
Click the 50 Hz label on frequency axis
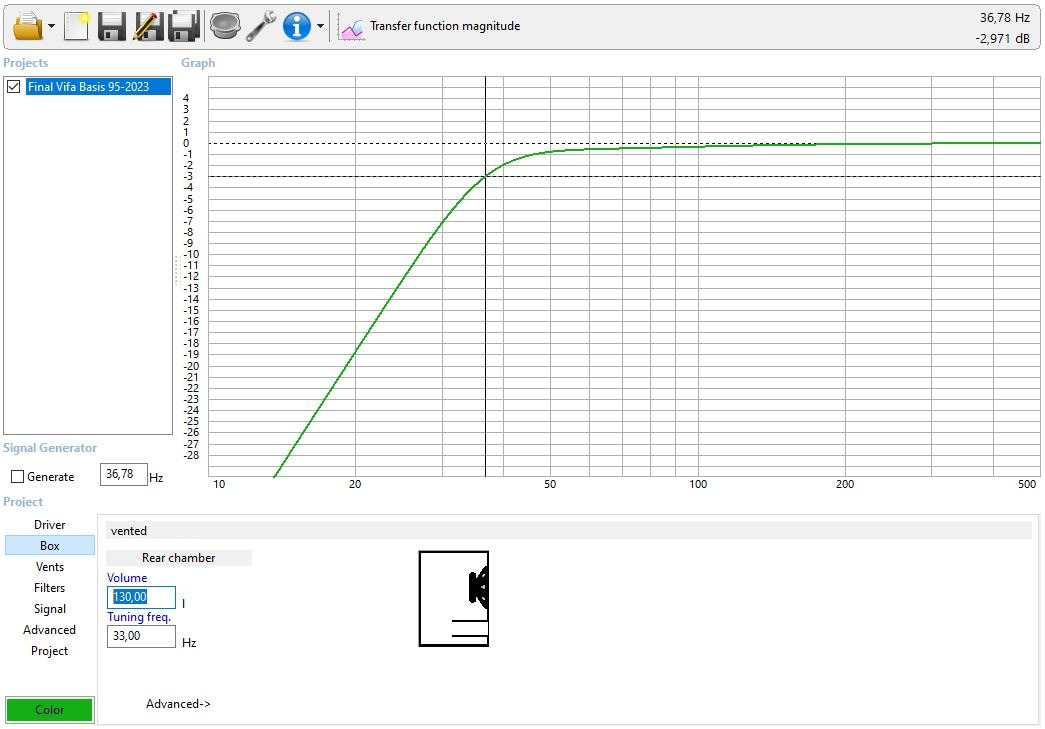click(550, 484)
